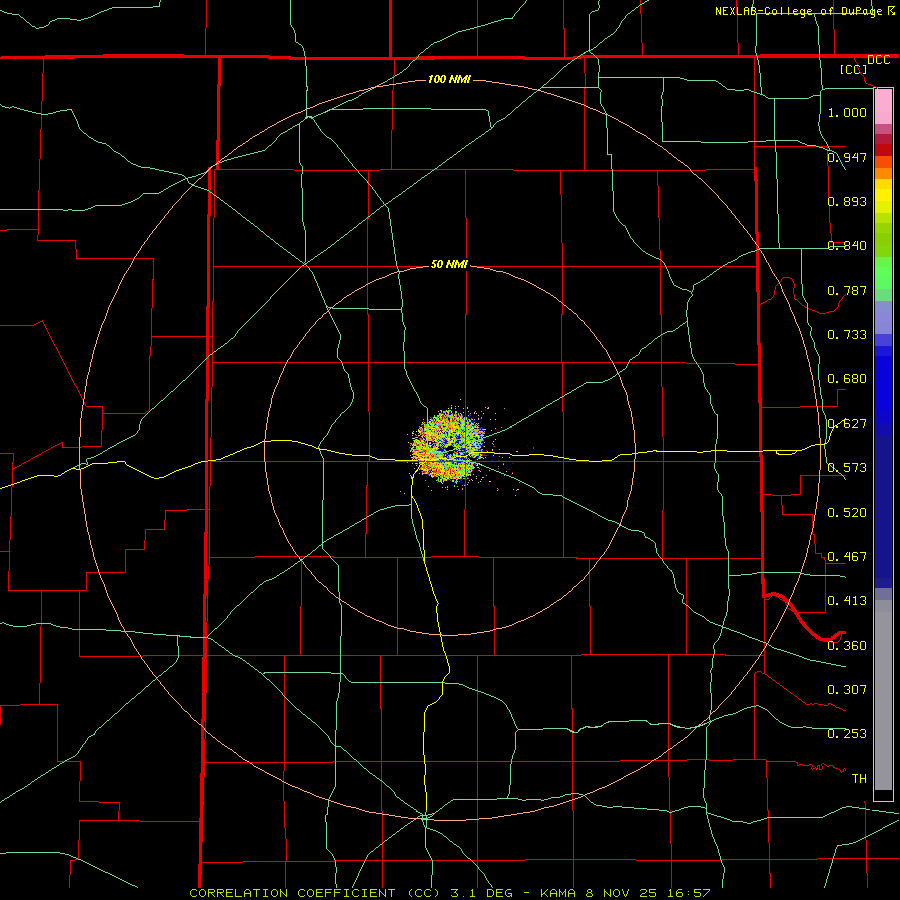Select the 0.840 scale value
900x900 pixels.
847,246
